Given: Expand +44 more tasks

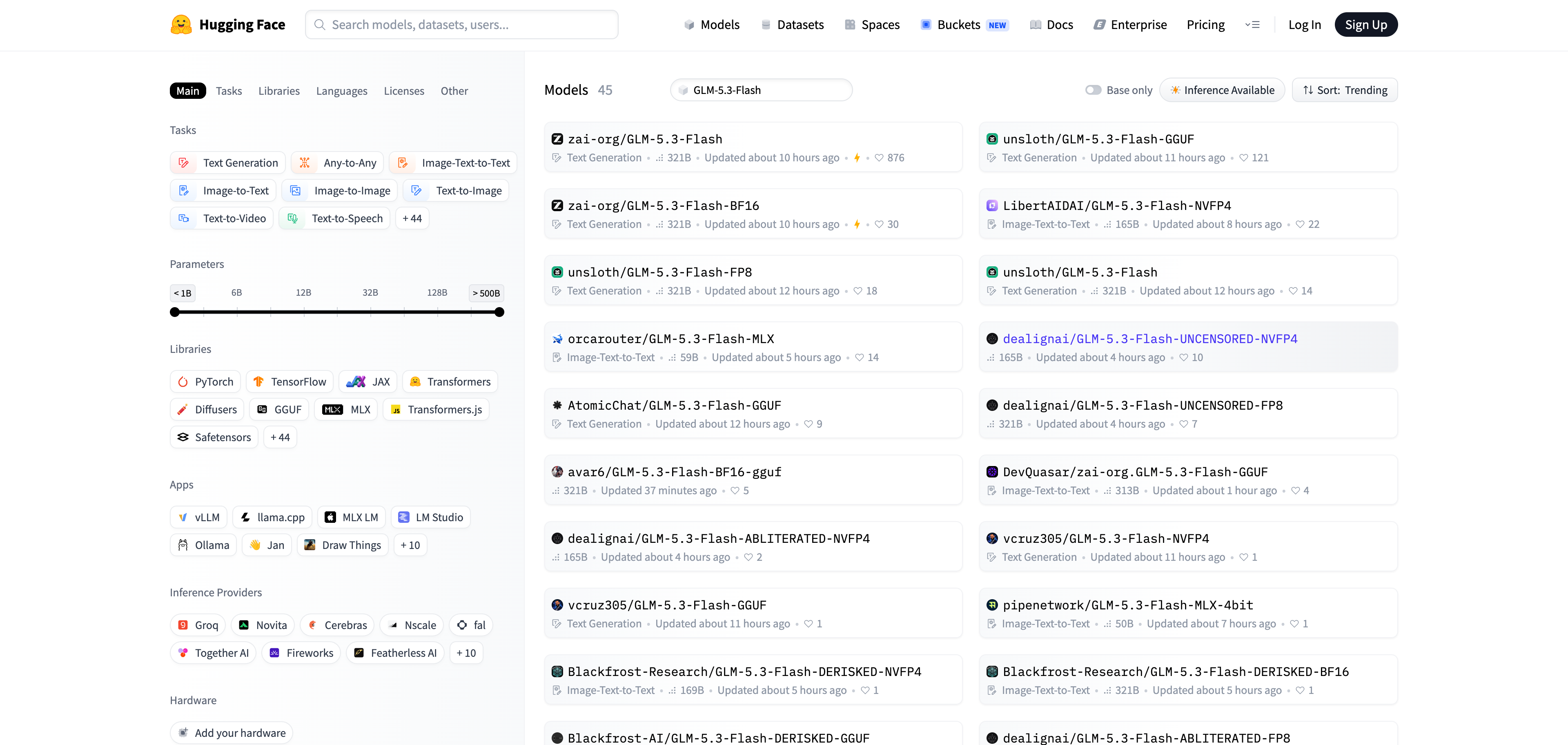Looking at the screenshot, I should [x=412, y=218].
